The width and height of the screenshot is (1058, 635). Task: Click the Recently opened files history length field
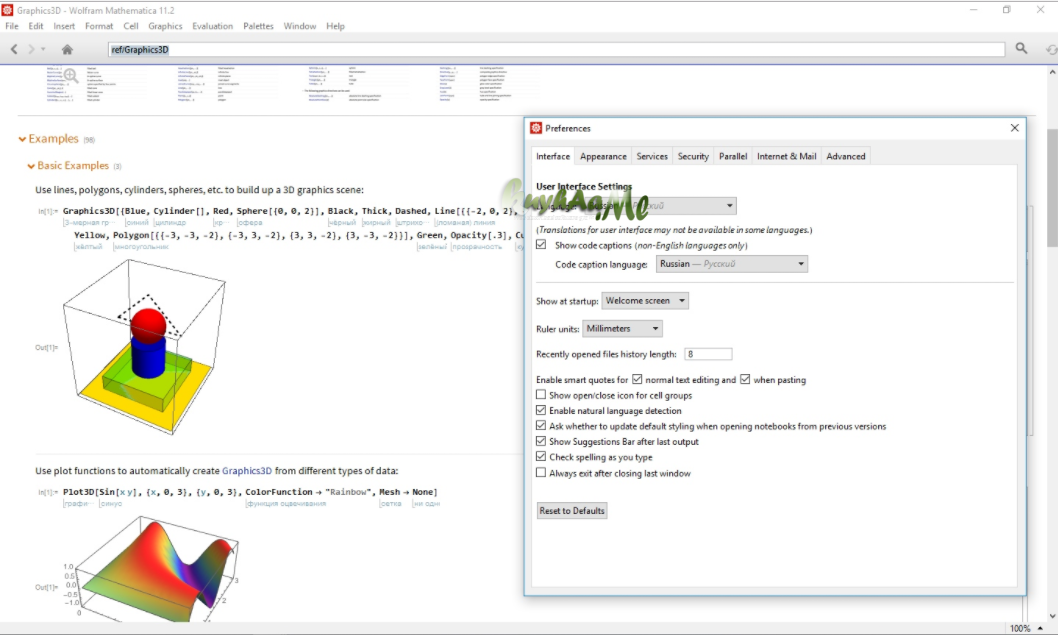click(708, 354)
